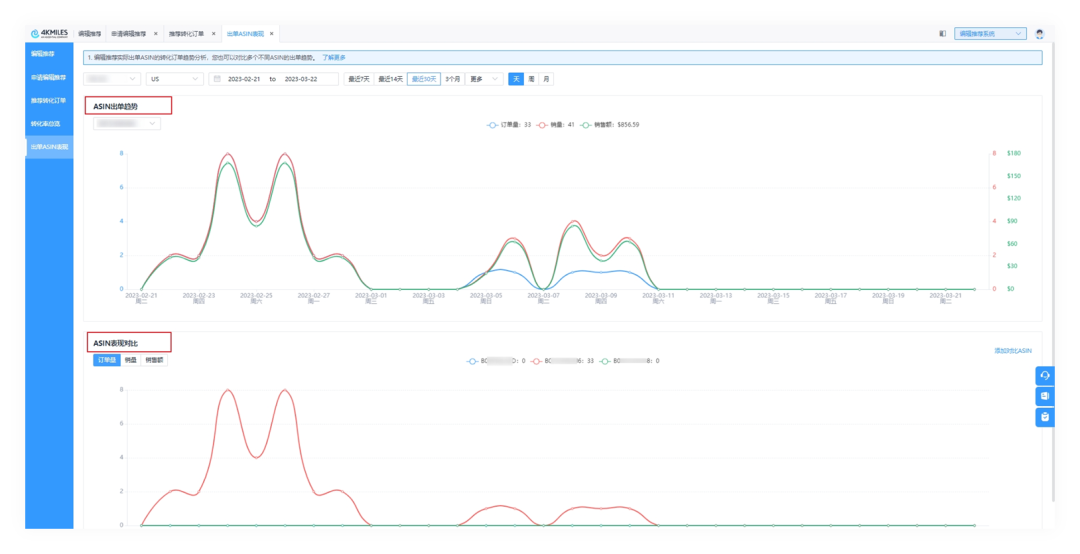Click the 2023-03-01 axis label on trend chart

coord(371,298)
